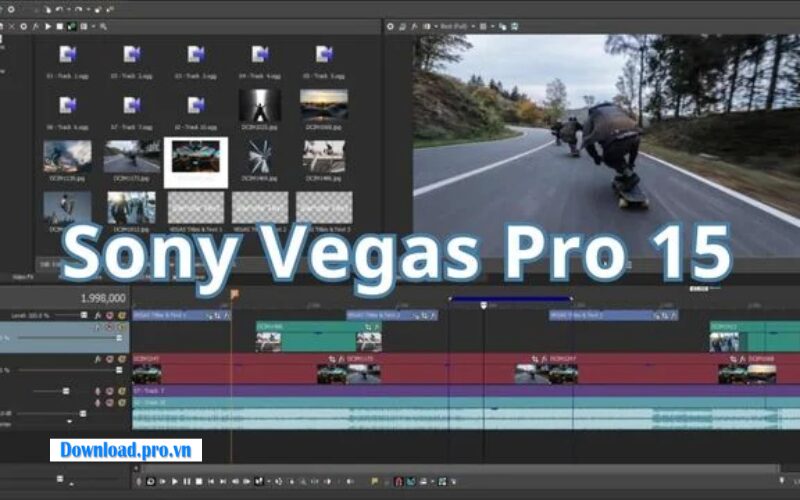Viewport: 800px width, 500px height.
Task: Go to project end in transport
Action: click(223, 481)
